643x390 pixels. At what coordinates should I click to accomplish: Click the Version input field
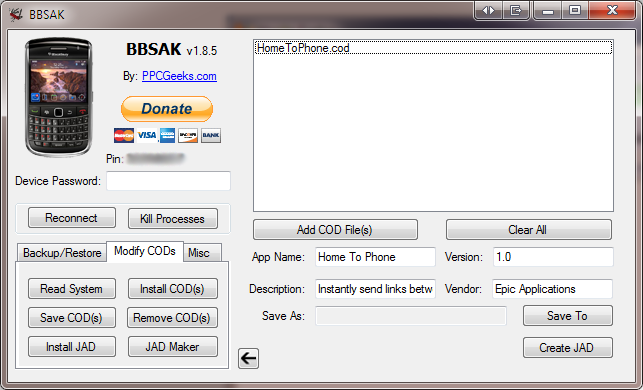553,257
